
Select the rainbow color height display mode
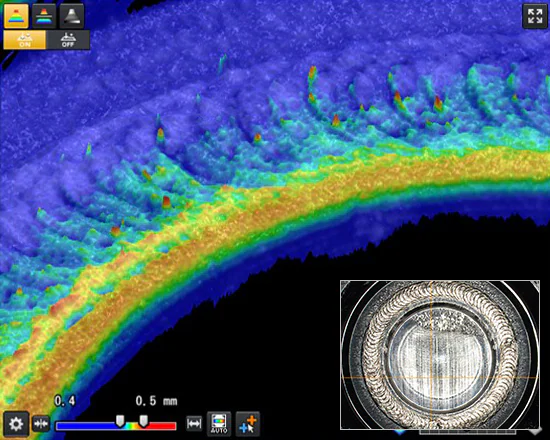click(16, 16)
